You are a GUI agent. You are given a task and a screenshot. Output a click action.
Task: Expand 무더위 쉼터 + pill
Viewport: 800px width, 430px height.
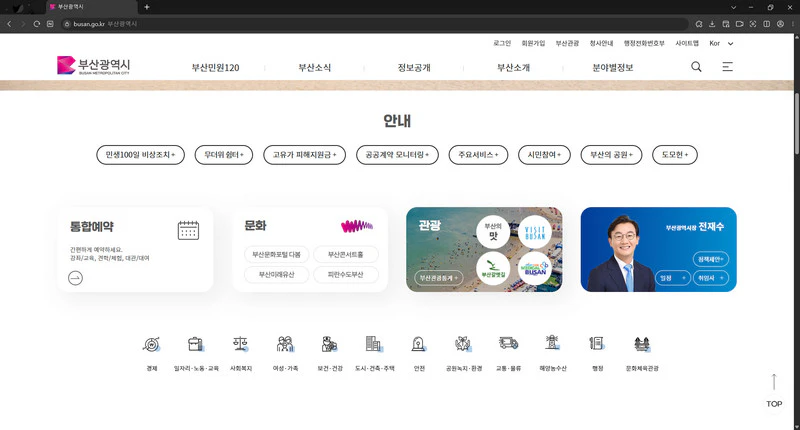(x=223, y=155)
